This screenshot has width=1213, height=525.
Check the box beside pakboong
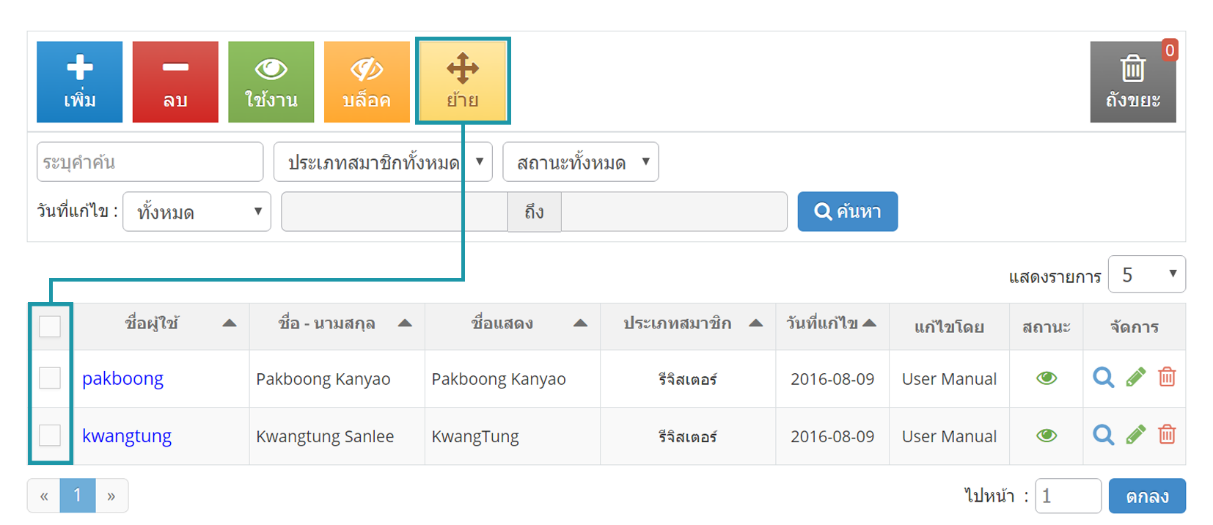(50, 378)
